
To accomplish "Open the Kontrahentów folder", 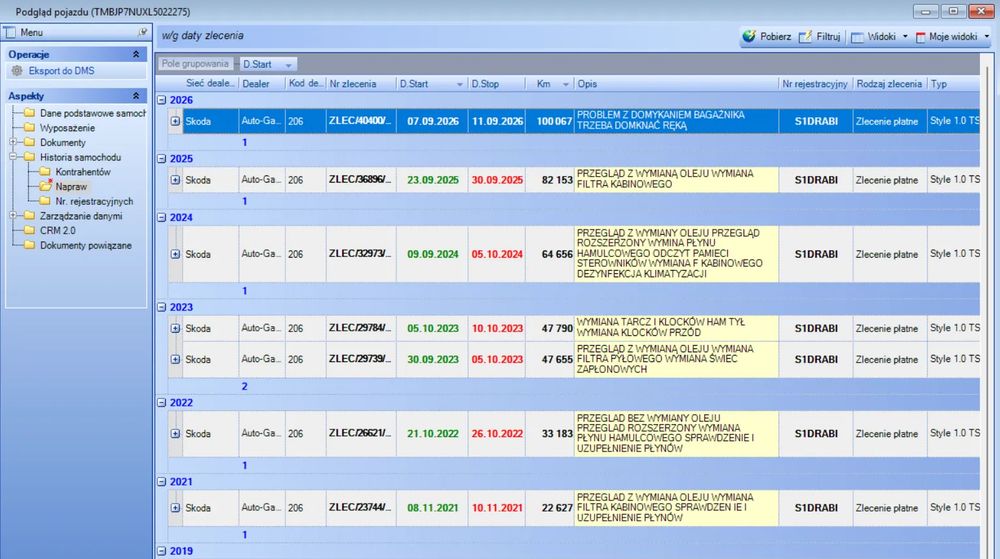I will [x=45, y=171].
